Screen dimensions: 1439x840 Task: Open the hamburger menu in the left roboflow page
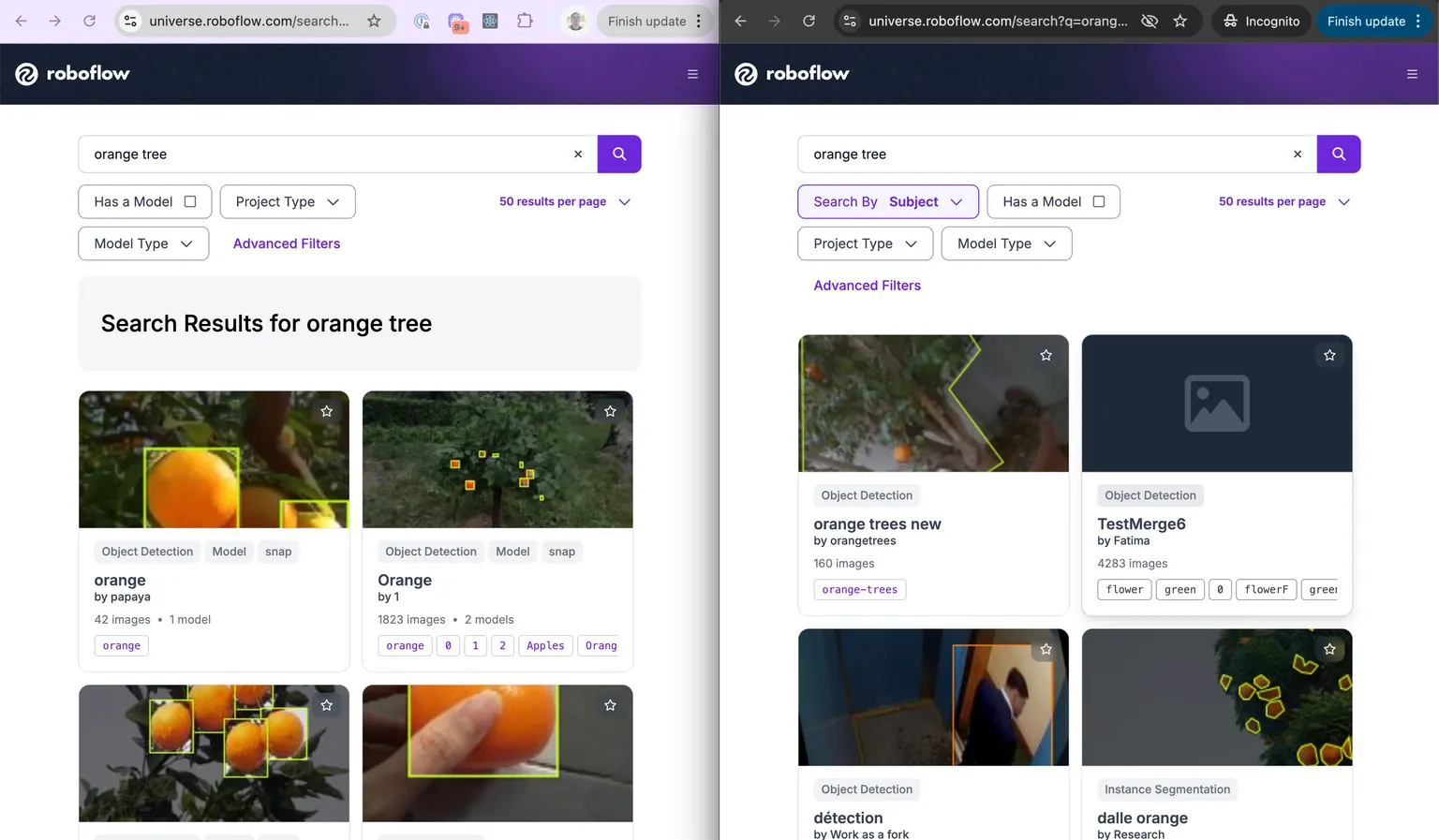coord(692,74)
